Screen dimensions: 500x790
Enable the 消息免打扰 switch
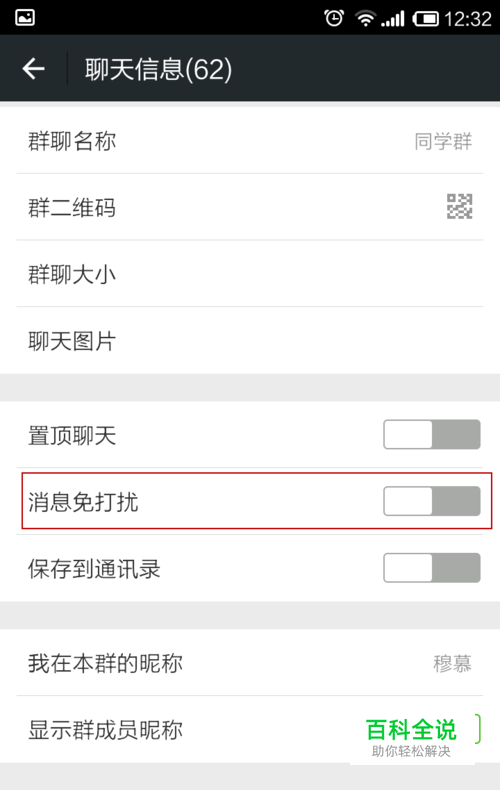pos(431,501)
